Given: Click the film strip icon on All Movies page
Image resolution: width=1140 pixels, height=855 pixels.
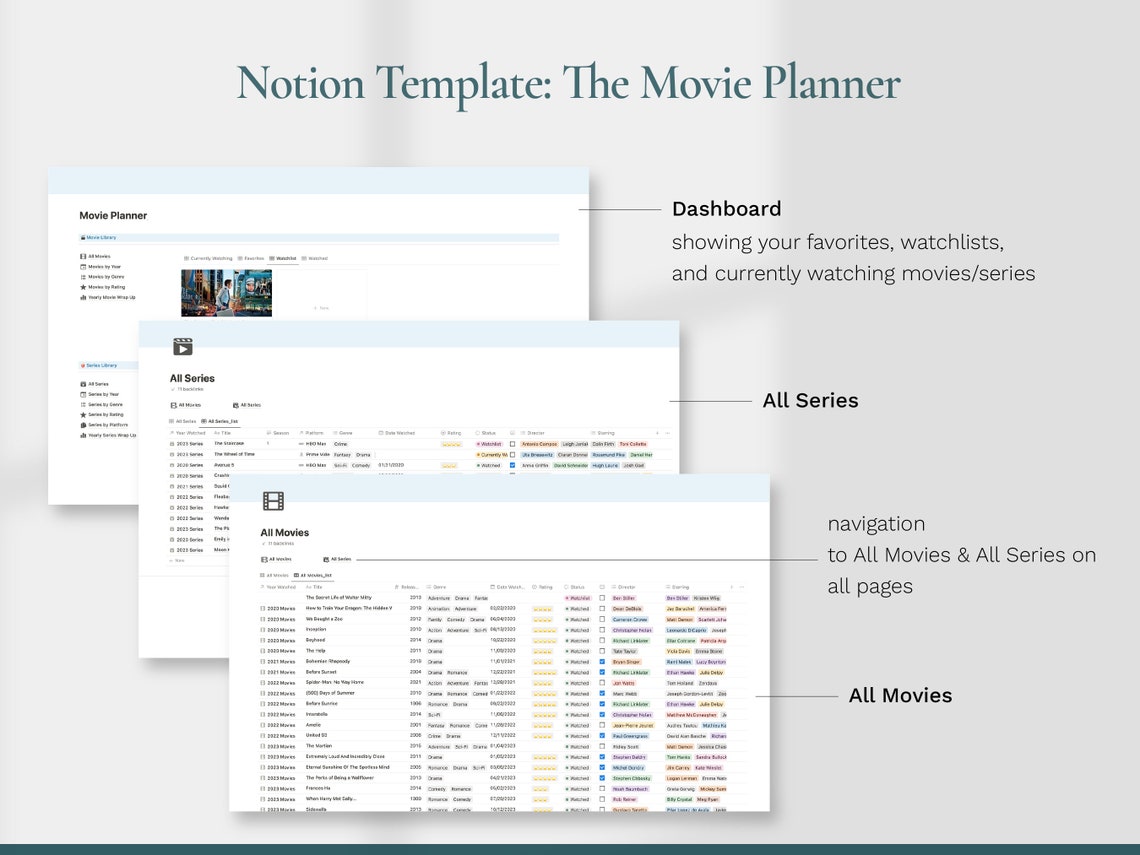Looking at the screenshot, I should click(x=274, y=501).
